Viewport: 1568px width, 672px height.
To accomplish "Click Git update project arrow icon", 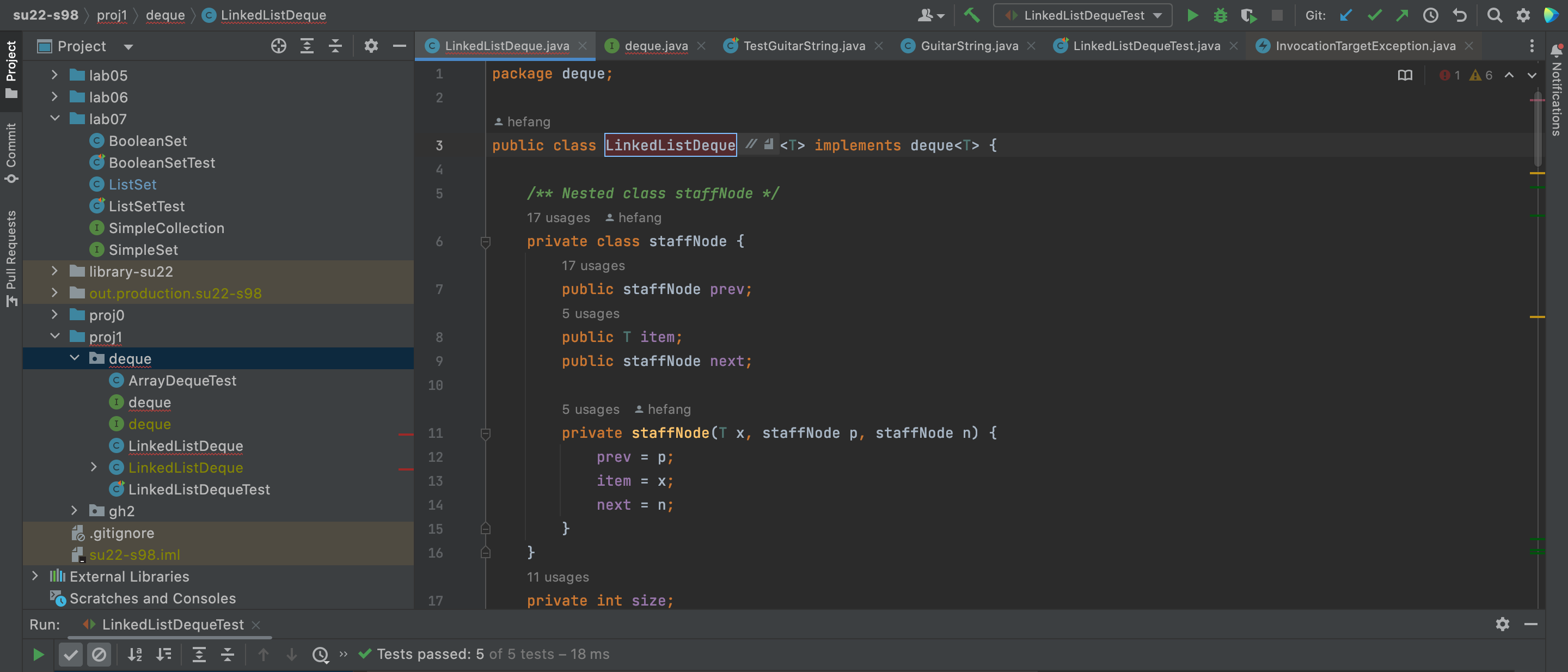I will (x=1346, y=15).
